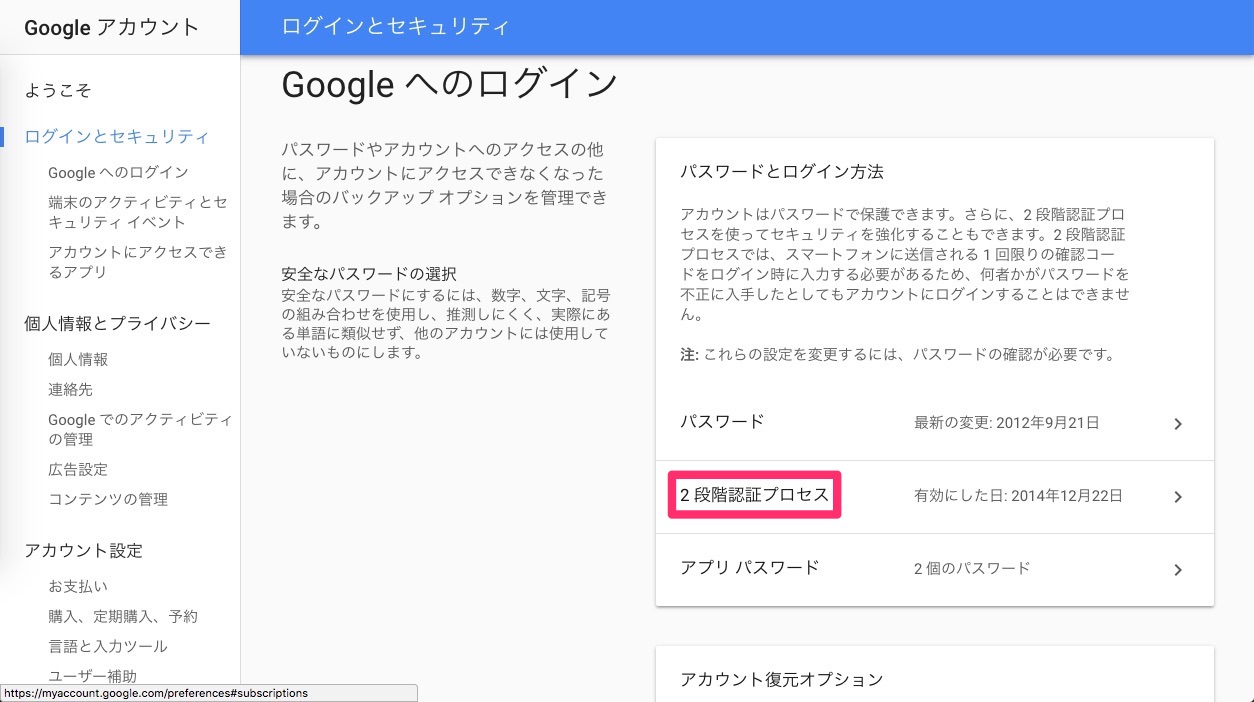The height and width of the screenshot is (702, 1254).
Task: Open the chevron arrow in the 2 段階認証プロセス row
Action: [x=1178, y=497]
